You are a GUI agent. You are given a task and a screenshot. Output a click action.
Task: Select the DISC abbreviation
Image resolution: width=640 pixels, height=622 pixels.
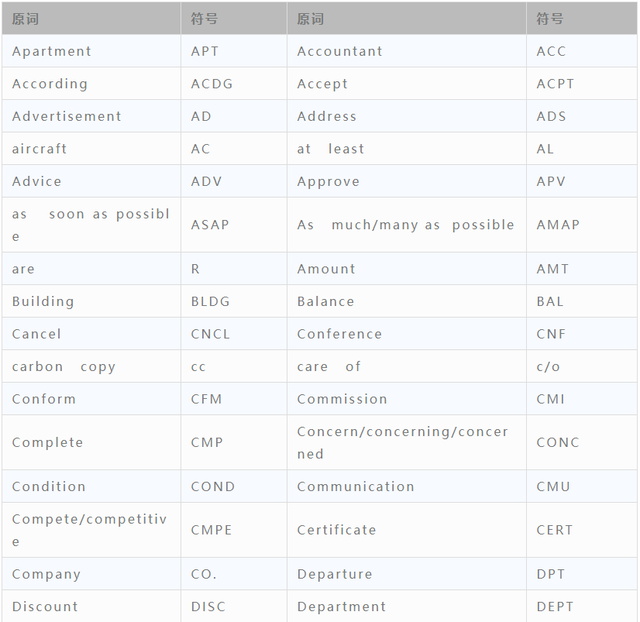(x=210, y=606)
